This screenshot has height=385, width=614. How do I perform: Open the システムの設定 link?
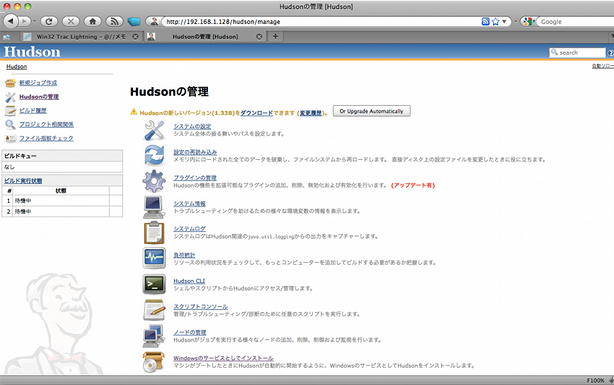point(192,127)
